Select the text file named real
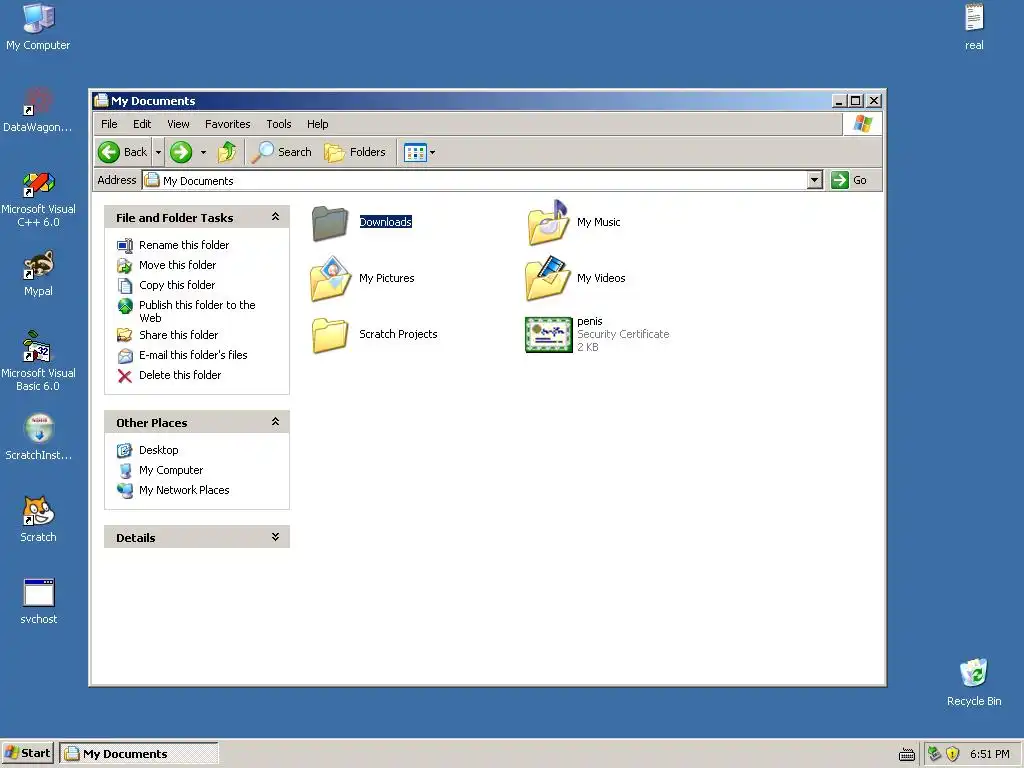 tap(974, 18)
